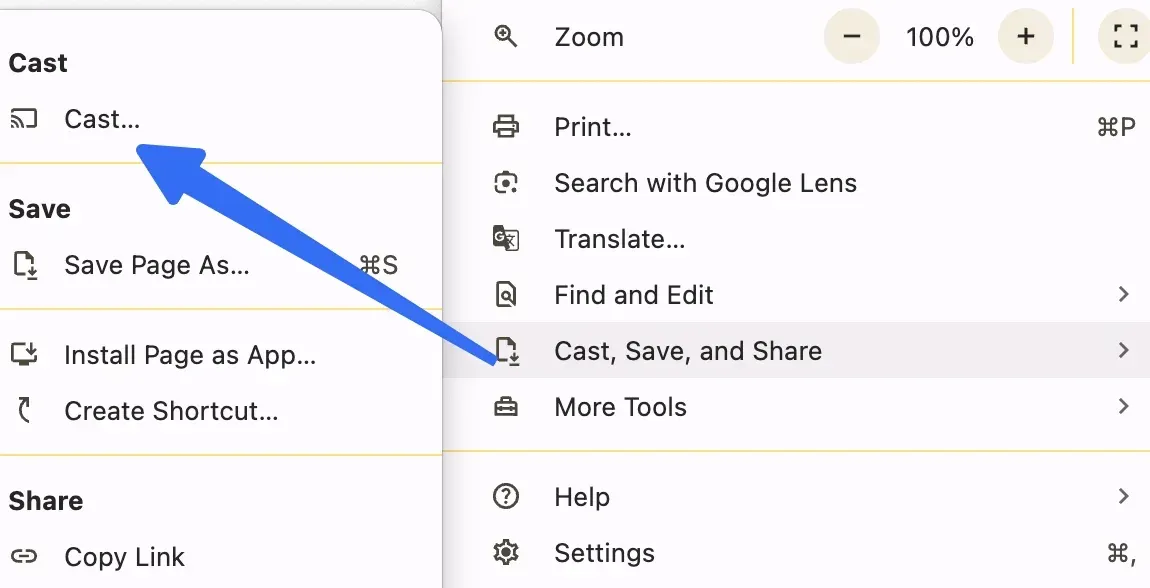Screen dimensions: 1150x588
Task: Click the Install Page as App icon
Action: pyautogui.click(x=24, y=355)
